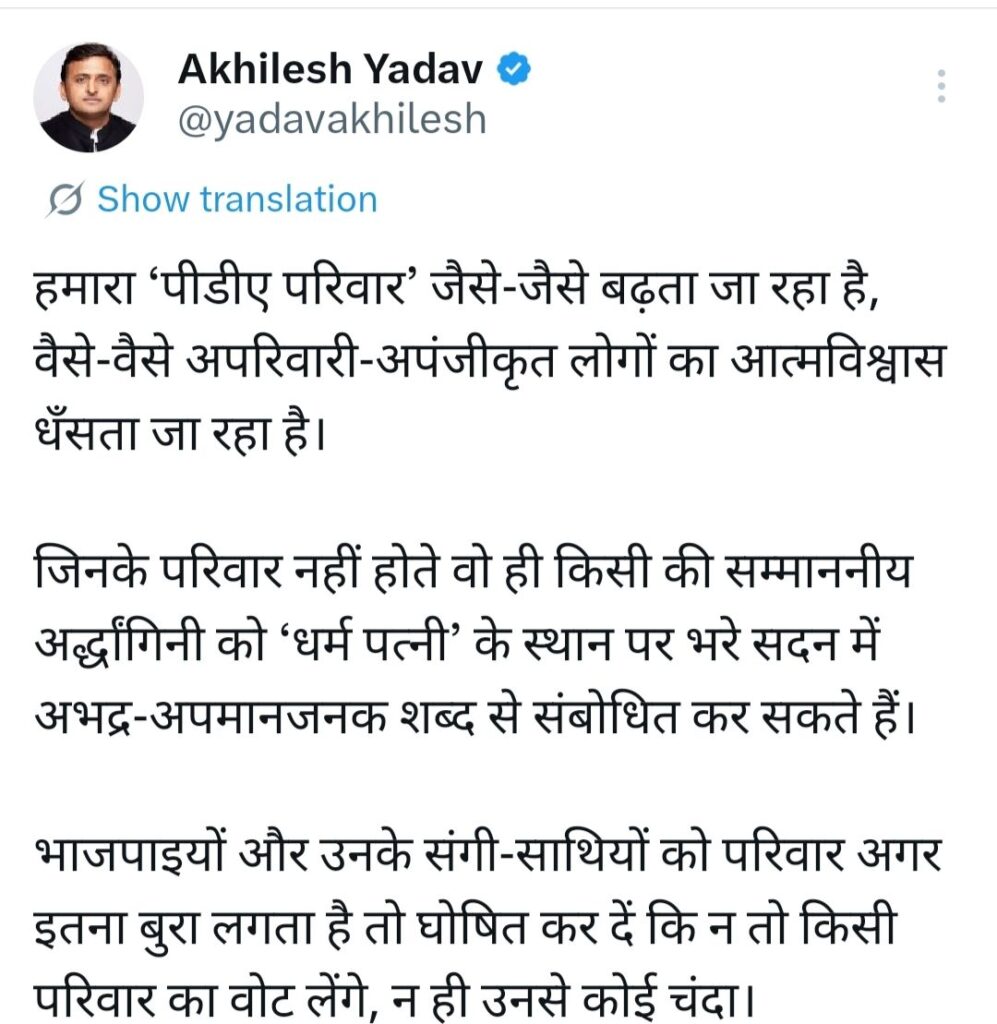
Task: Click the word आत्मविश्वास in the first paragraph
Action: pos(840,355)
